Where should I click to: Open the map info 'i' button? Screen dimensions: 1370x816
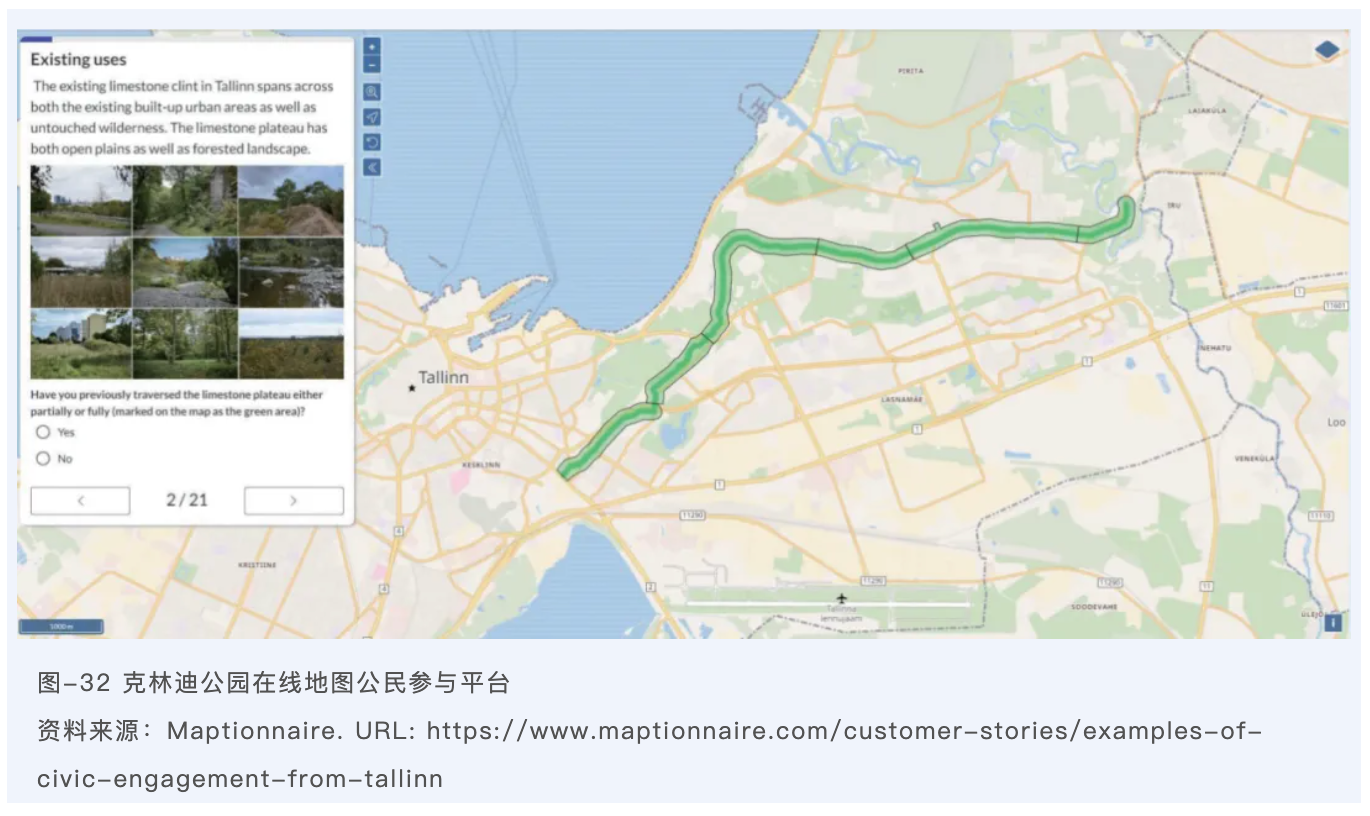(x=1332, y=622)
